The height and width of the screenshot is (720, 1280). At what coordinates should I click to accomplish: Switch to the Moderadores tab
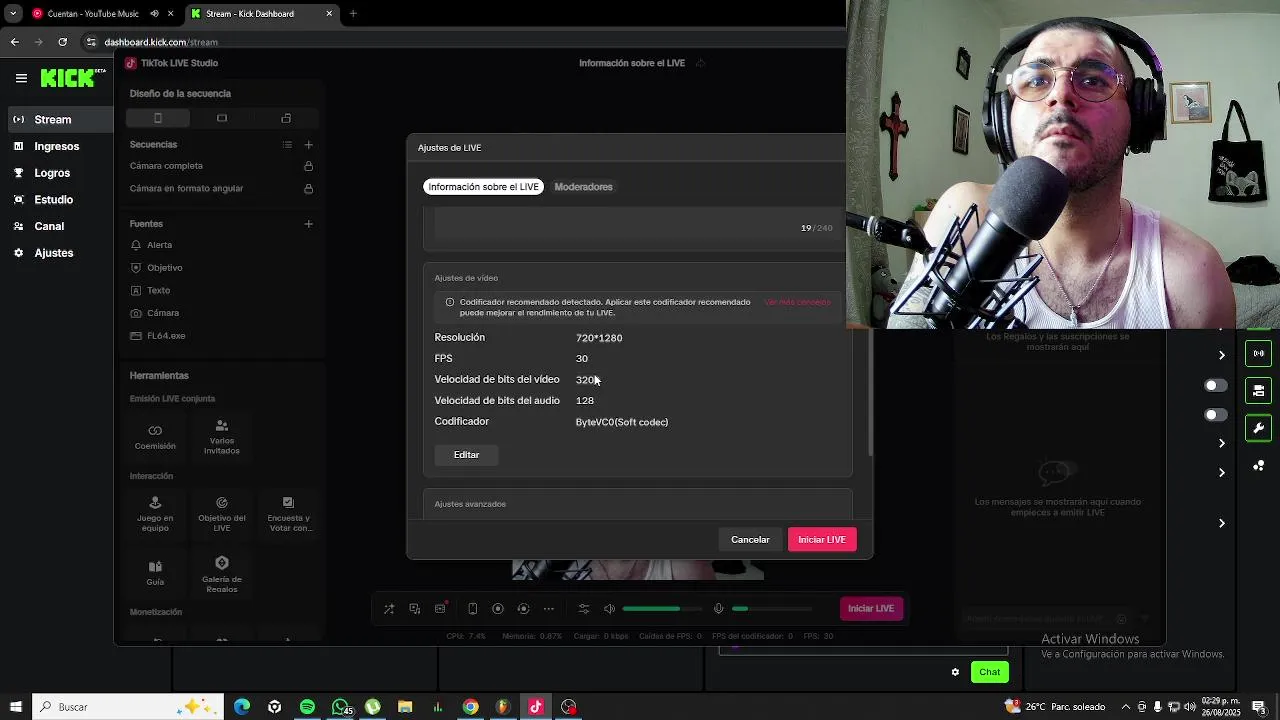(583, 187)
